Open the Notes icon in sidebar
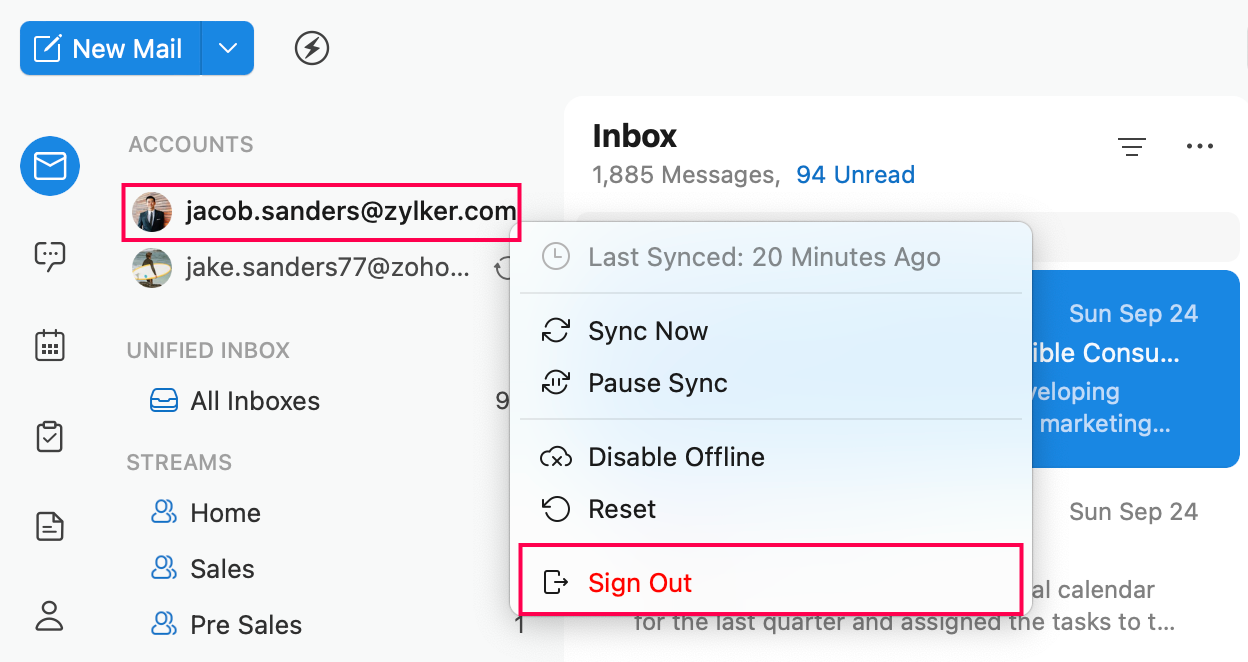 coord(50,526)
